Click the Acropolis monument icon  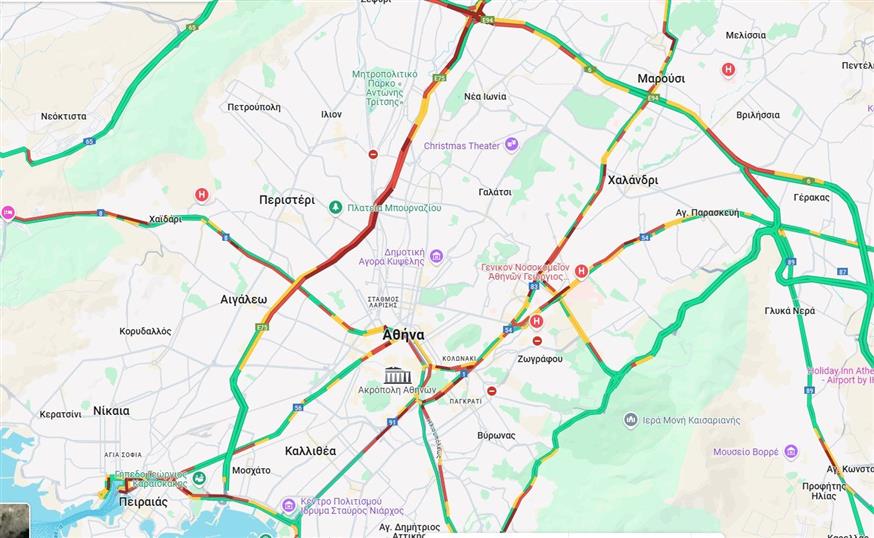(x=397, y=375)
